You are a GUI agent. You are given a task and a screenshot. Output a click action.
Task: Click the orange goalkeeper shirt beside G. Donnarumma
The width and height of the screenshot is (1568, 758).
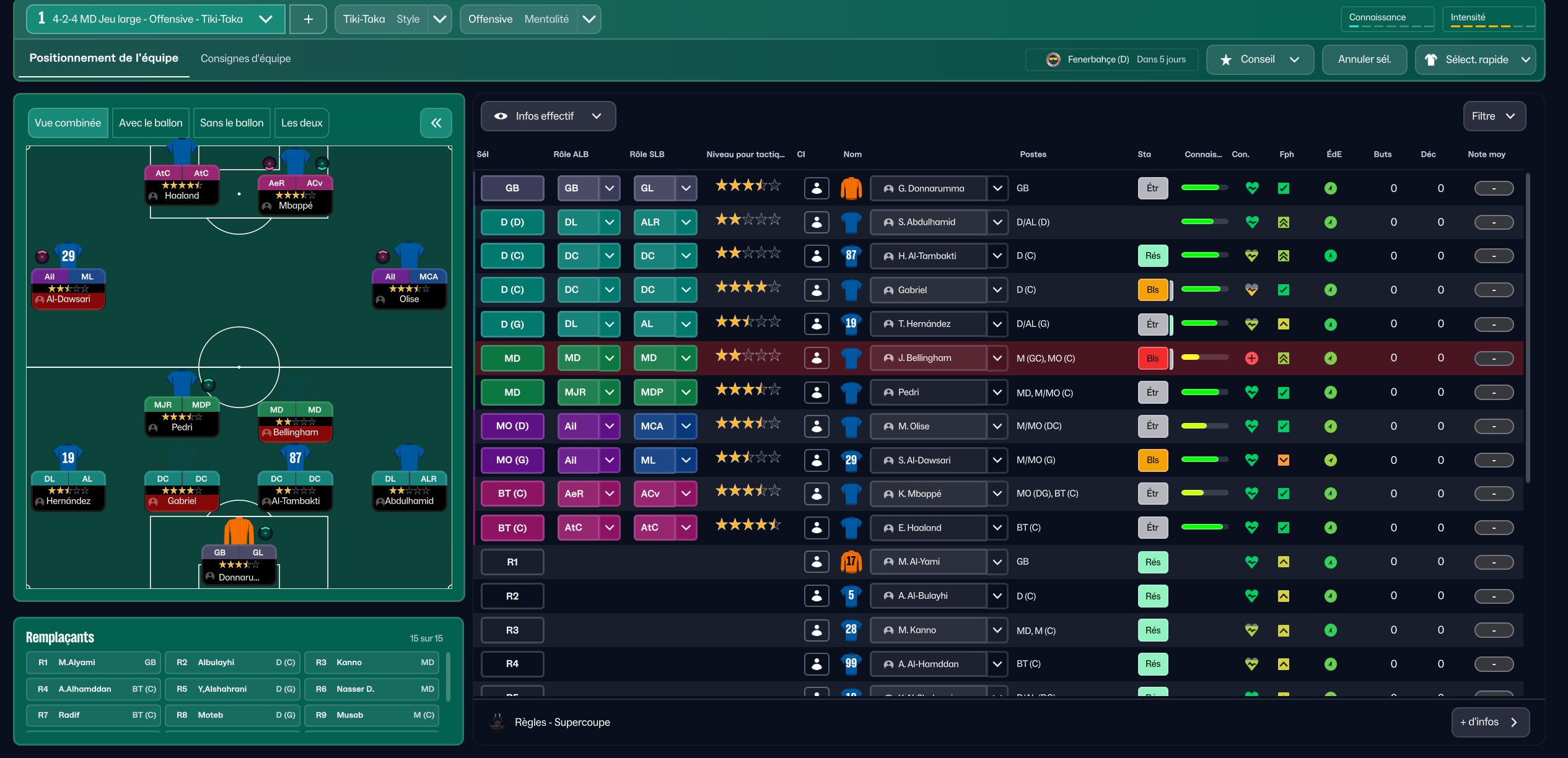point(851,188)
